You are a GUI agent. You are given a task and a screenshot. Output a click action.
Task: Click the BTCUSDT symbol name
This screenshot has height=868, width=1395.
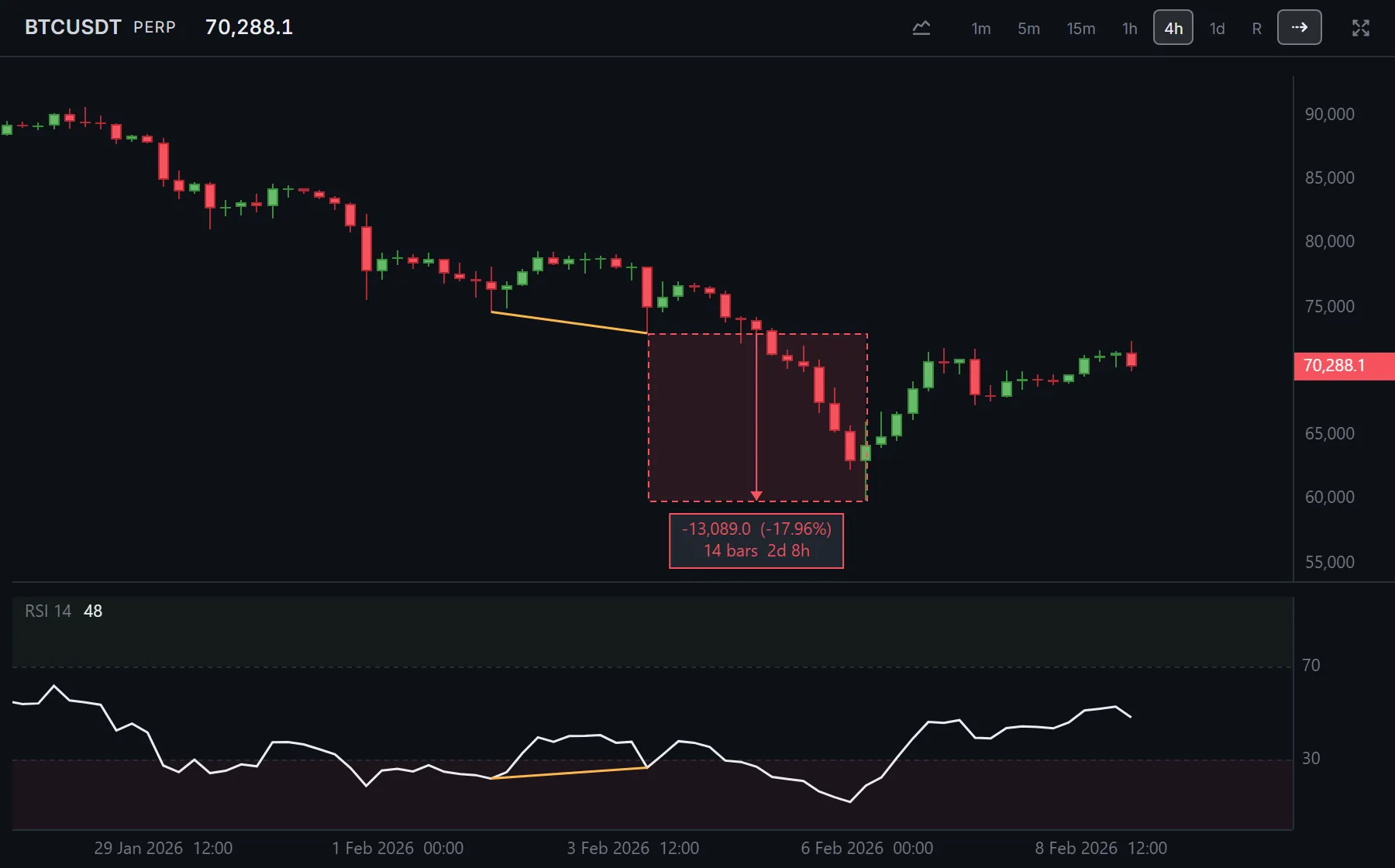(73, 27)
